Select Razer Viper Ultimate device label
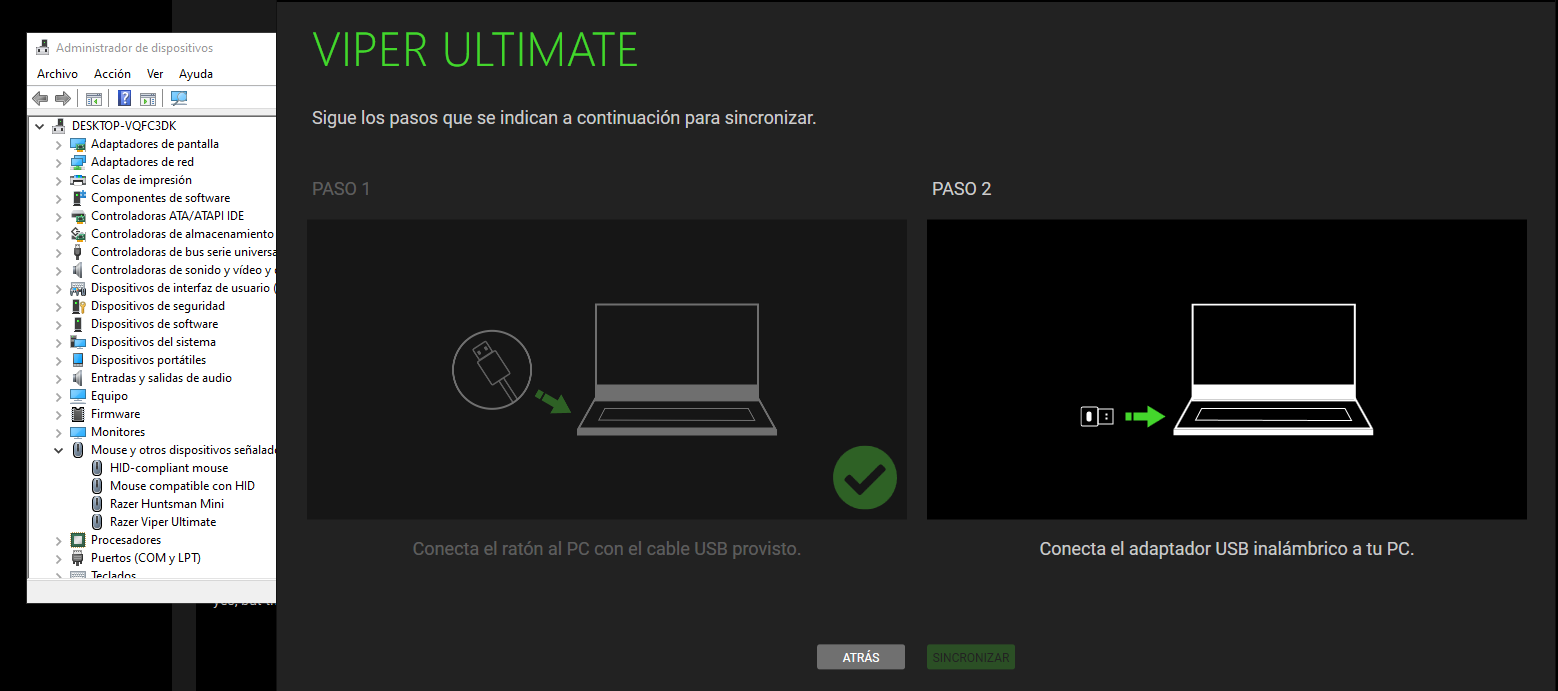The image size is (1558, 691). pos(163,522)
